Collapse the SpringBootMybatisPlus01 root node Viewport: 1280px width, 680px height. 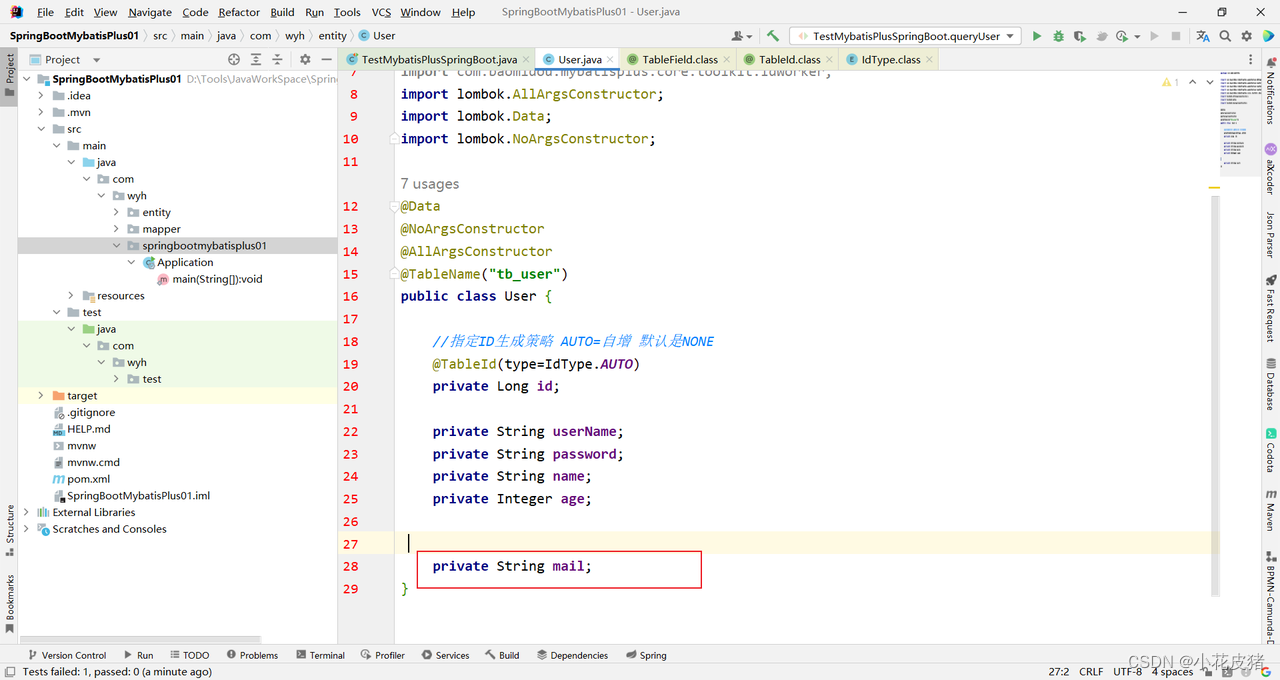pos(26,79)
